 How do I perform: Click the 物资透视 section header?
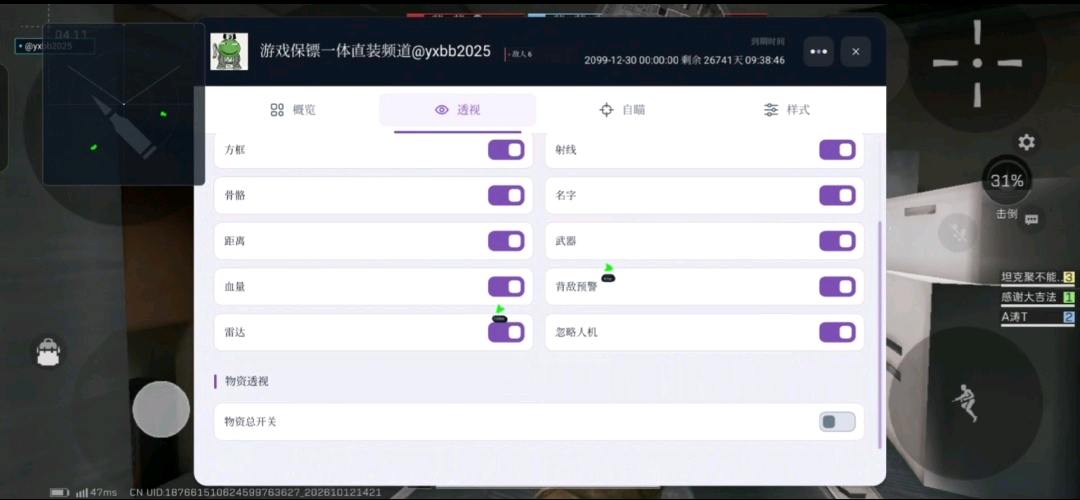tap(247, 382)
